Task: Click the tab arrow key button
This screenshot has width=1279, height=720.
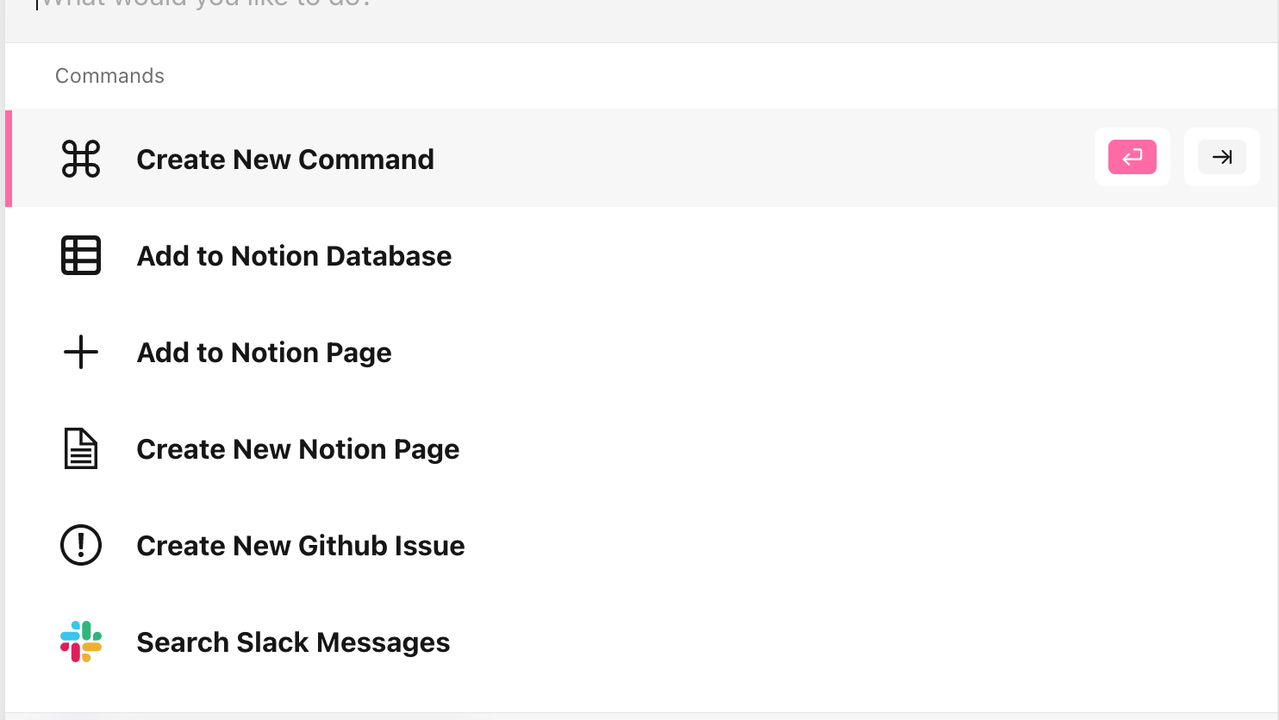Action: 1222,157
